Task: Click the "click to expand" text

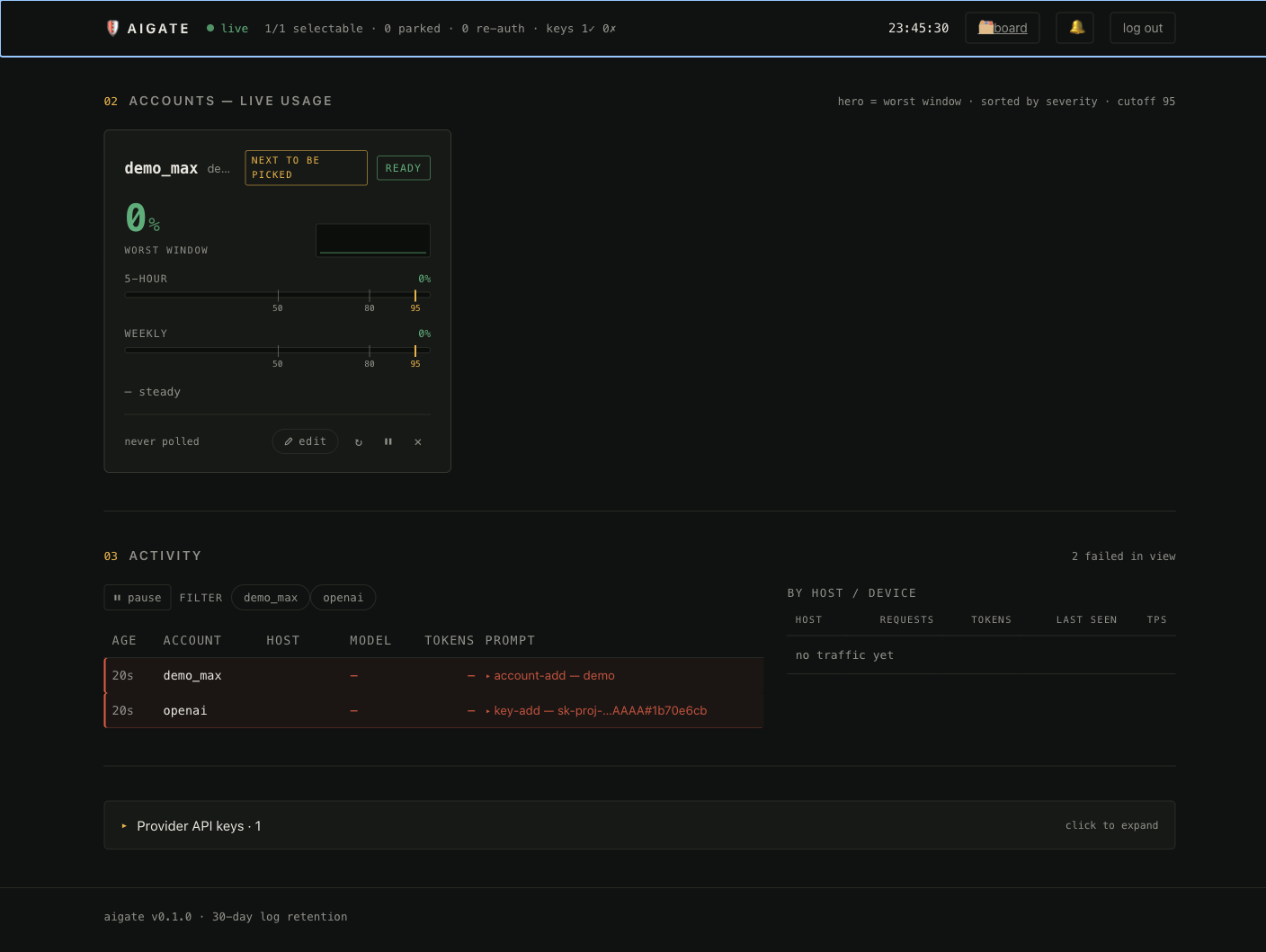Action: 1111,825
